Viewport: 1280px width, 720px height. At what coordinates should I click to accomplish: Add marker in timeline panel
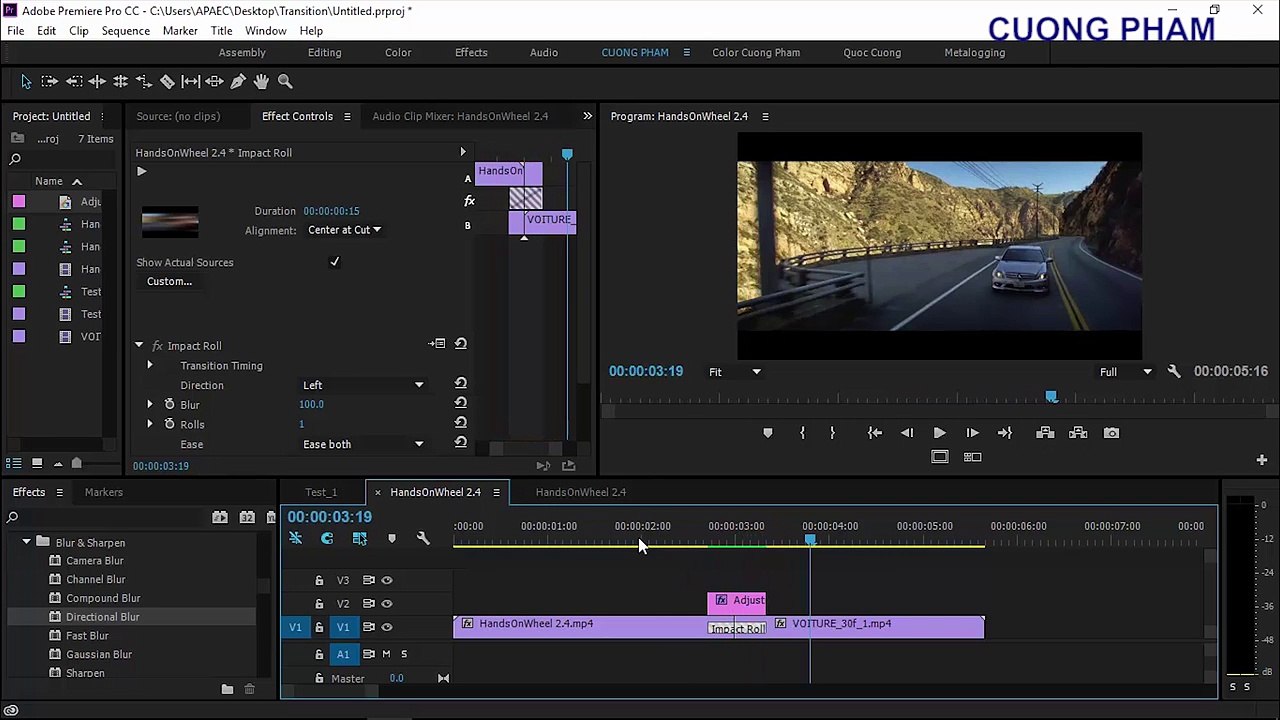pyautogui.click(x=392, y=538)
